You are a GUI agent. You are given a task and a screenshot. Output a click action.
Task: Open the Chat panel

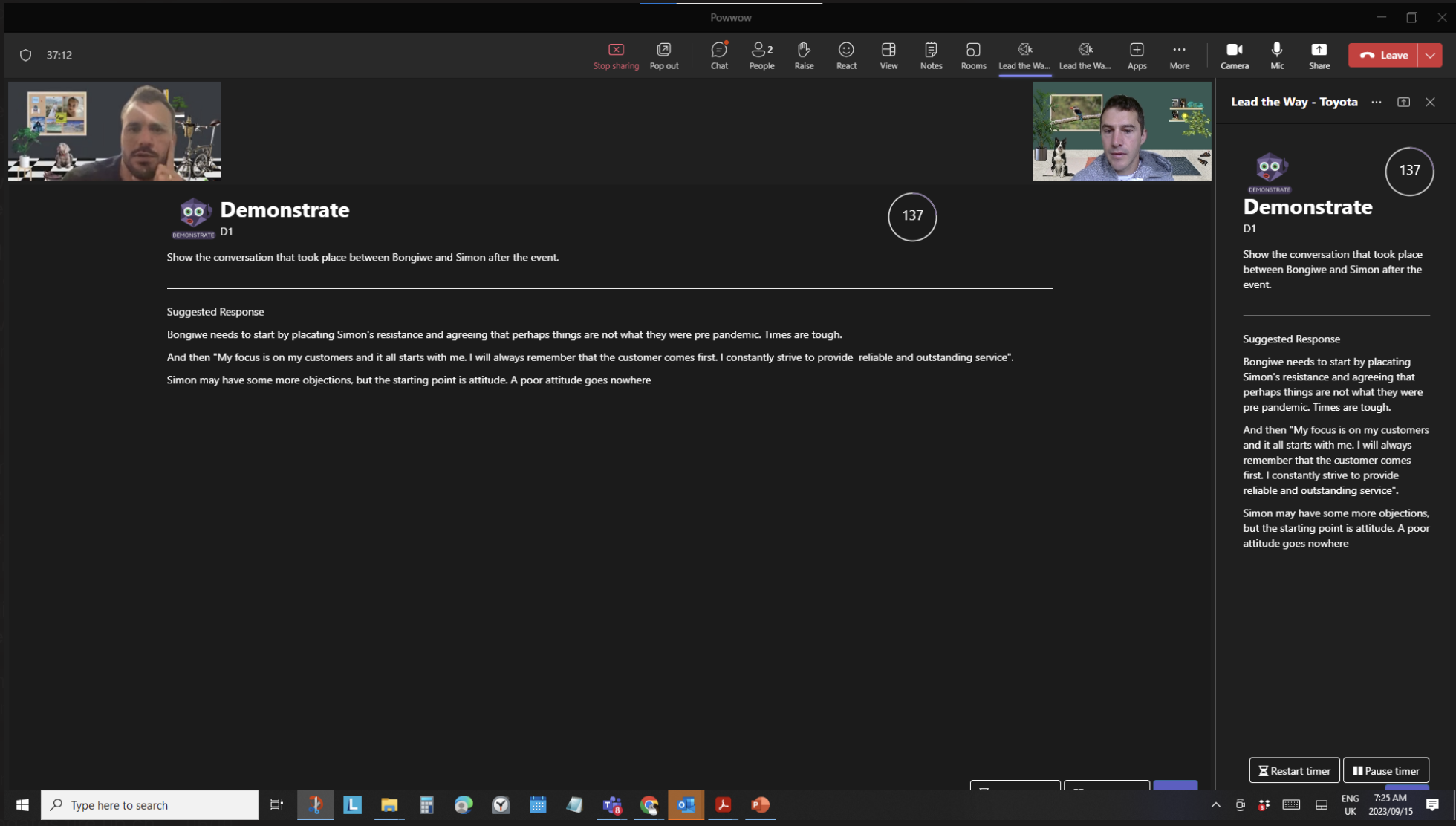pos(718,55)
